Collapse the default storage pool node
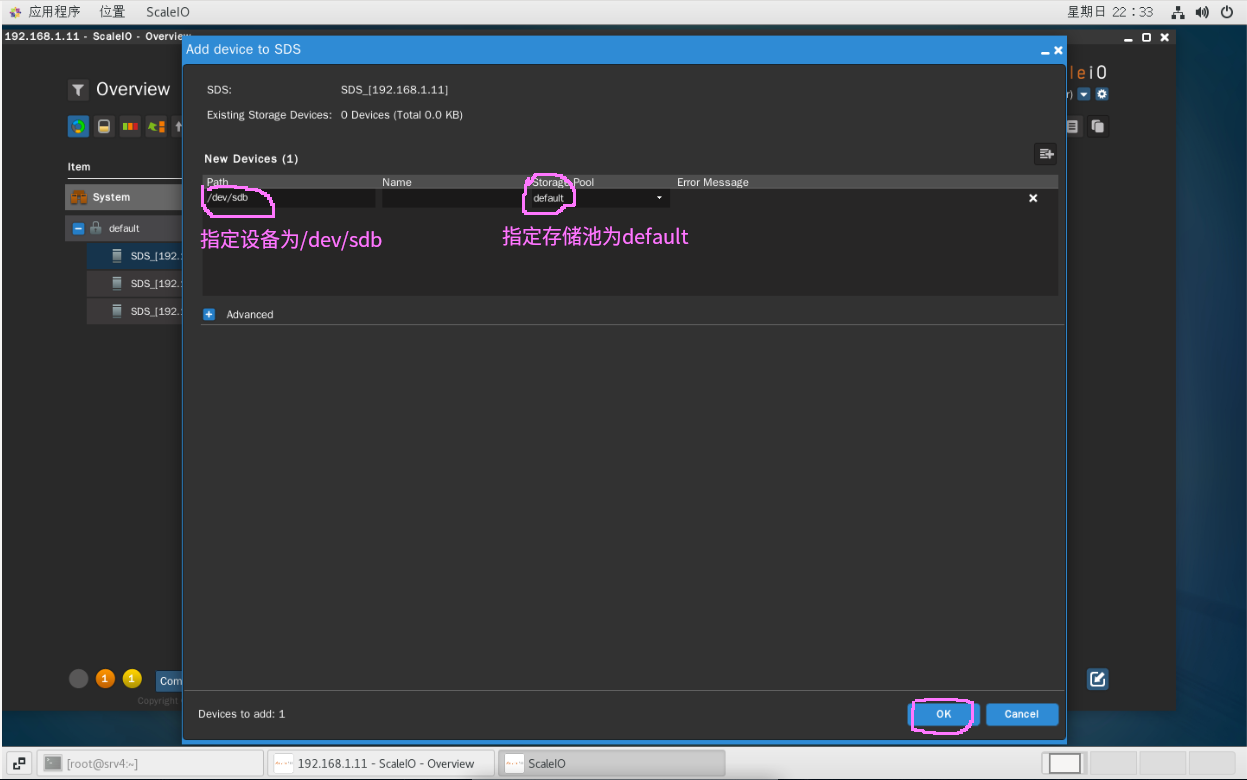1247x780 pixels. (78, 228)
